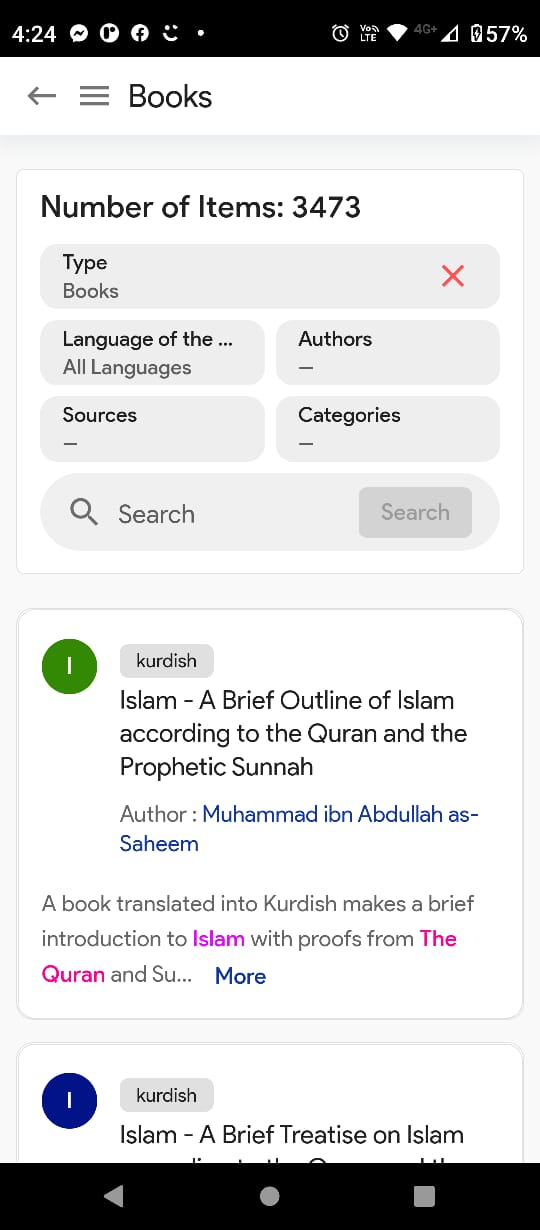540x1230 pixels.
Task: Open the Type Books filter dropdown
Action: click(x=270, y=276)
